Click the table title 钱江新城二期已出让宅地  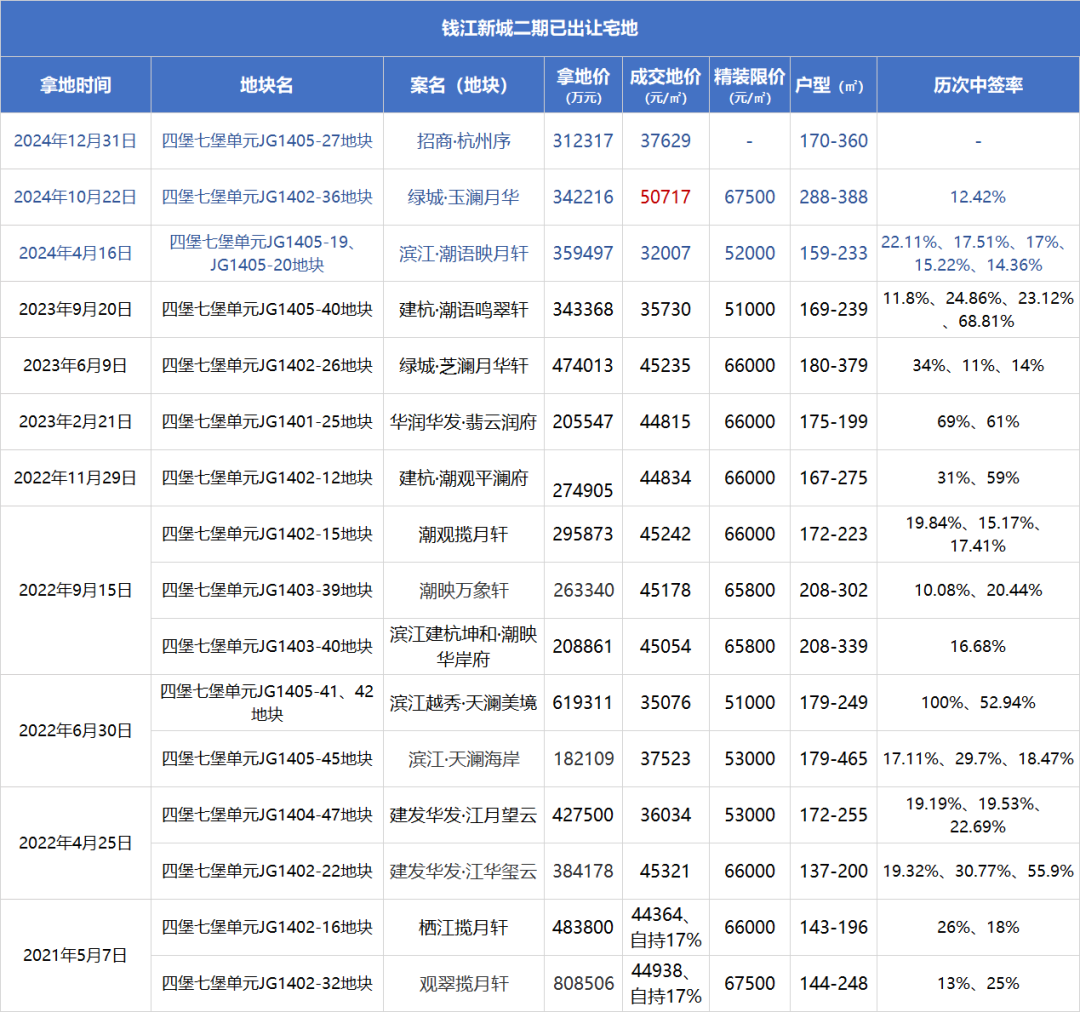tap(539, 28)
